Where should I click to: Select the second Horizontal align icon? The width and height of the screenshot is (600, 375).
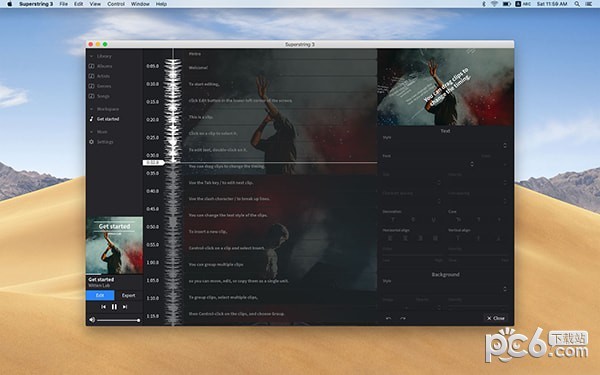(405, 238)
